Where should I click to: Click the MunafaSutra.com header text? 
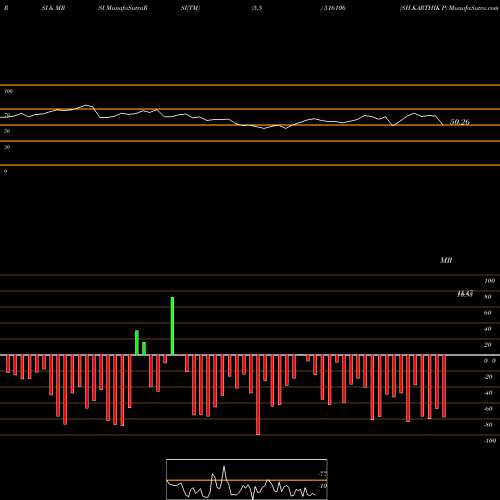pos(473,8)
